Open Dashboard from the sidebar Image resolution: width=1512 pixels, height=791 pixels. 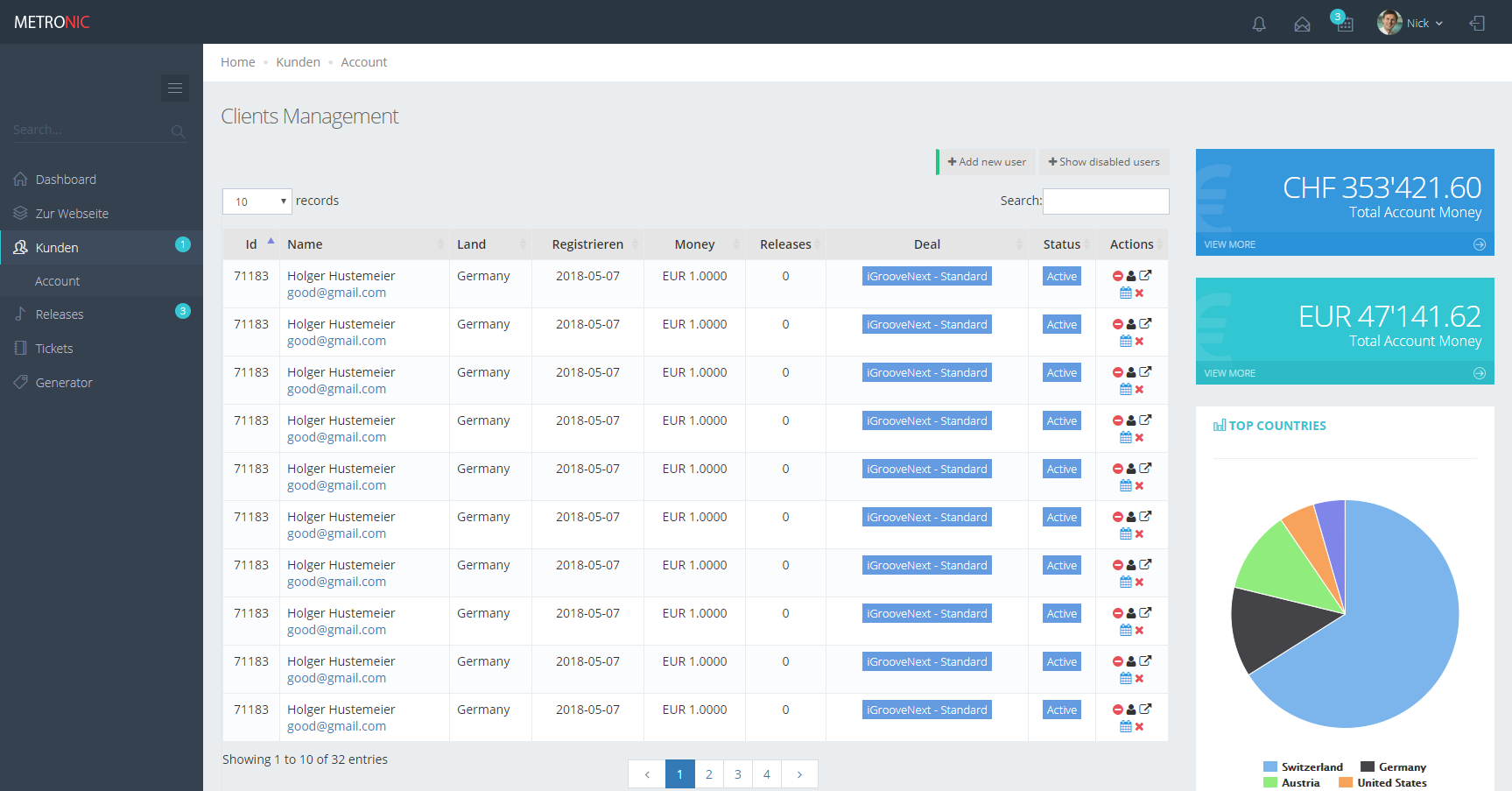[x=66, y=180]
